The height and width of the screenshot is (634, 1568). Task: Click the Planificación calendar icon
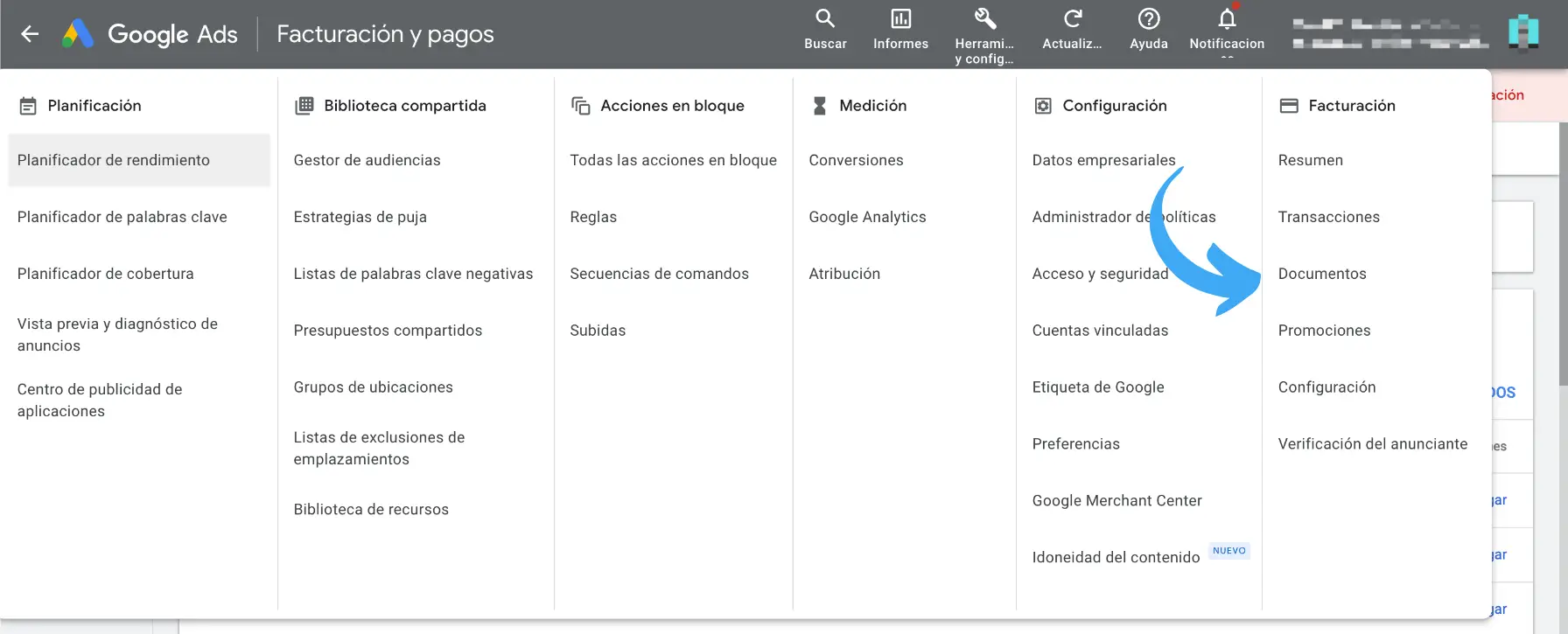(x=28, y=106)
